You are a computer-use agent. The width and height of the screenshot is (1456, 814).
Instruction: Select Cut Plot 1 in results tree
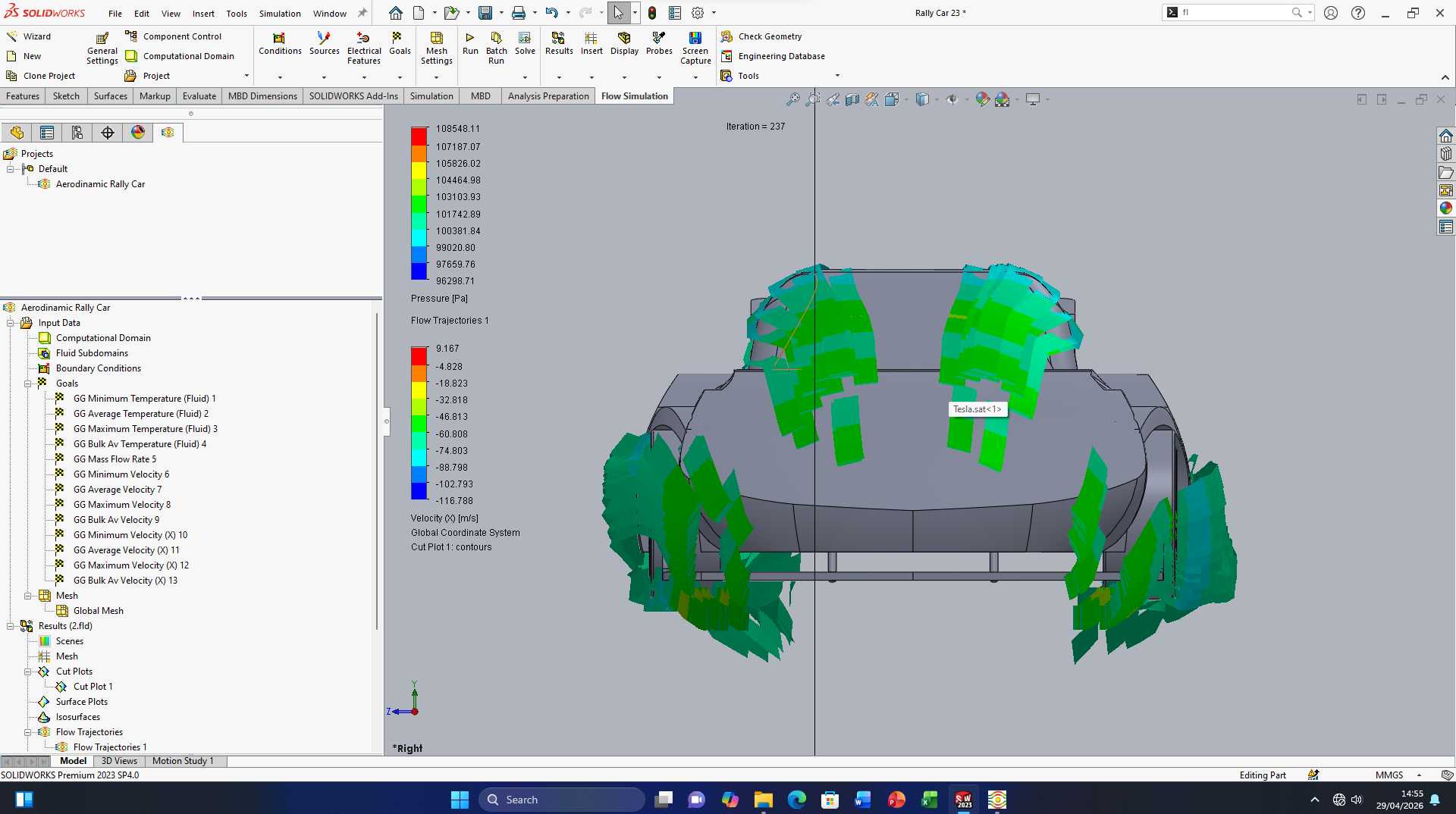coord(93,687)
